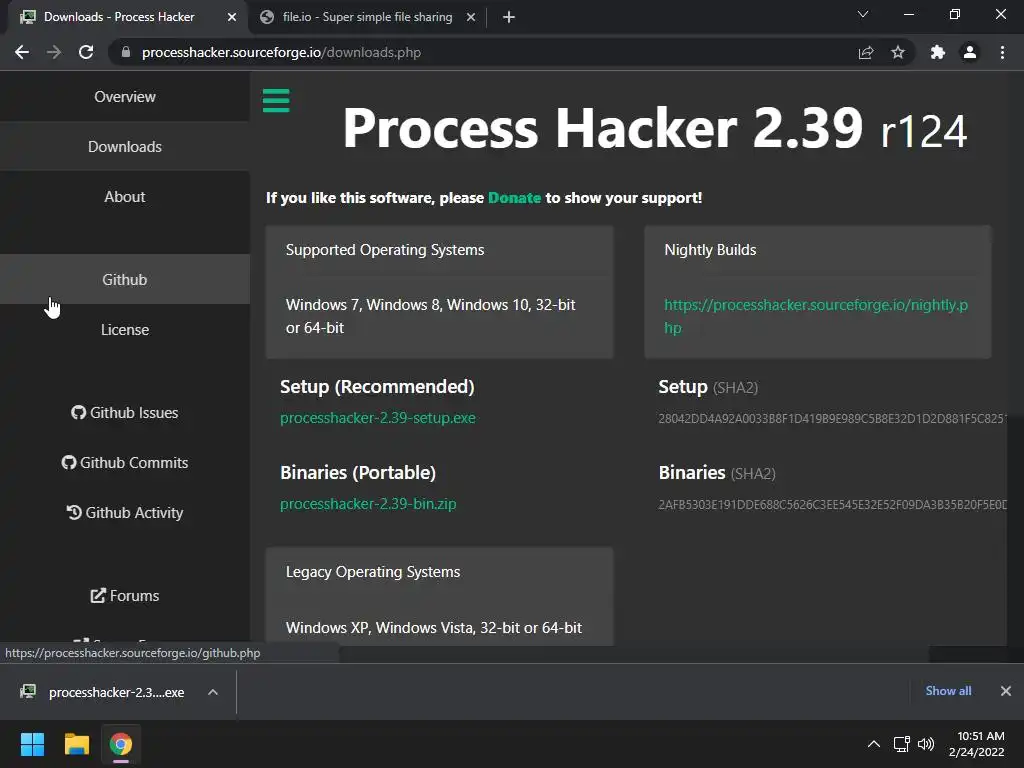Close the file.io tab
1024x768 pixels.
[471, 17]
